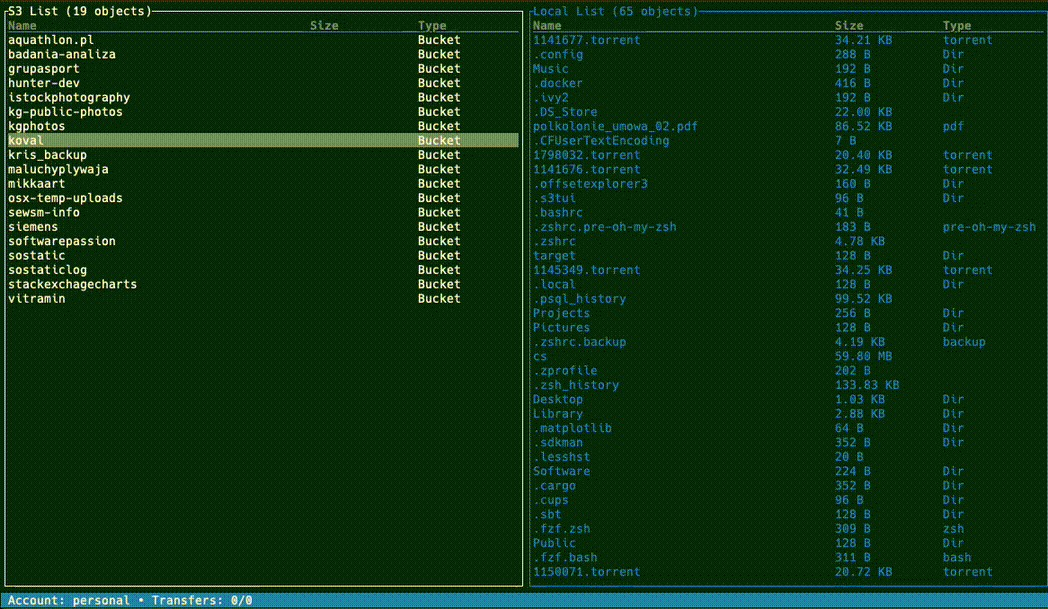Click the Account: personal status bar text
Screen dimensions: 1048x609
point(69,600)
